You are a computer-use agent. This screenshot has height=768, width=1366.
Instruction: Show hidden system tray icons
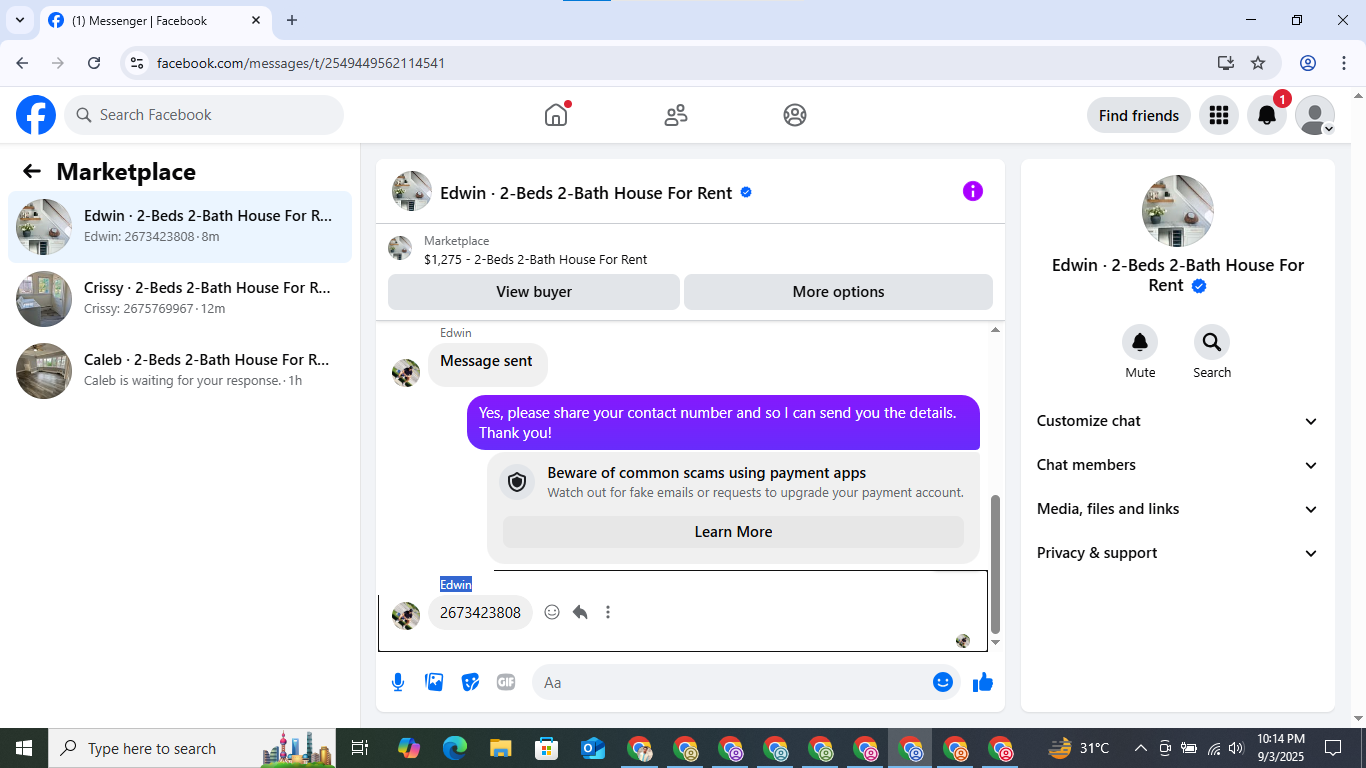(x=1140, y=748)
